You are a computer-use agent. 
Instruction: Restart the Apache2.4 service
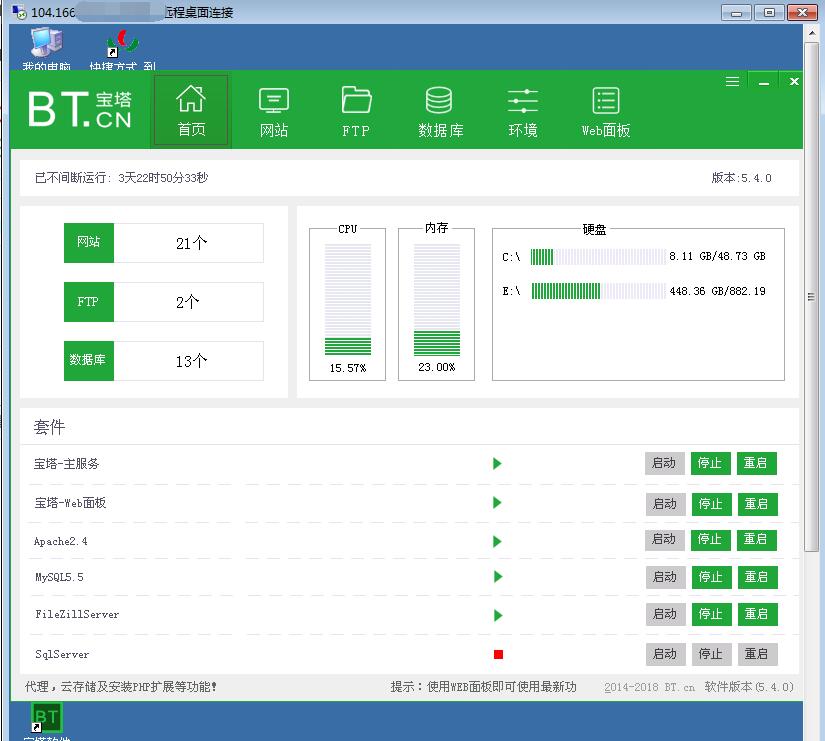click(756, 539)
